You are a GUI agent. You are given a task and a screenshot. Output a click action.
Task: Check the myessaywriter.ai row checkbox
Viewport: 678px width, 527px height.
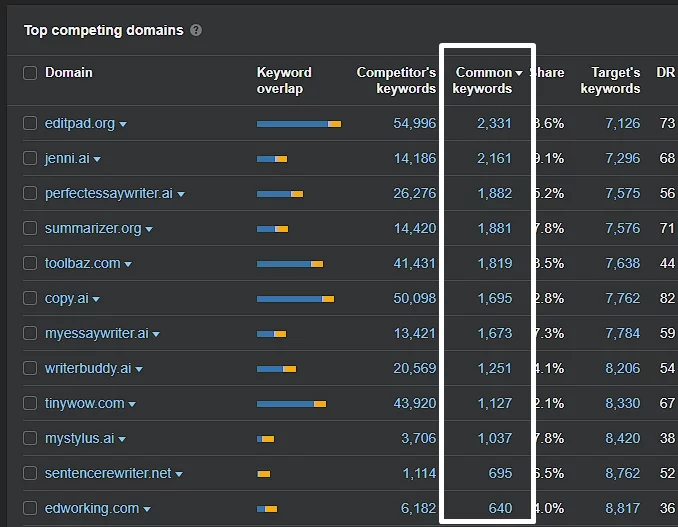tap(30, 333)
